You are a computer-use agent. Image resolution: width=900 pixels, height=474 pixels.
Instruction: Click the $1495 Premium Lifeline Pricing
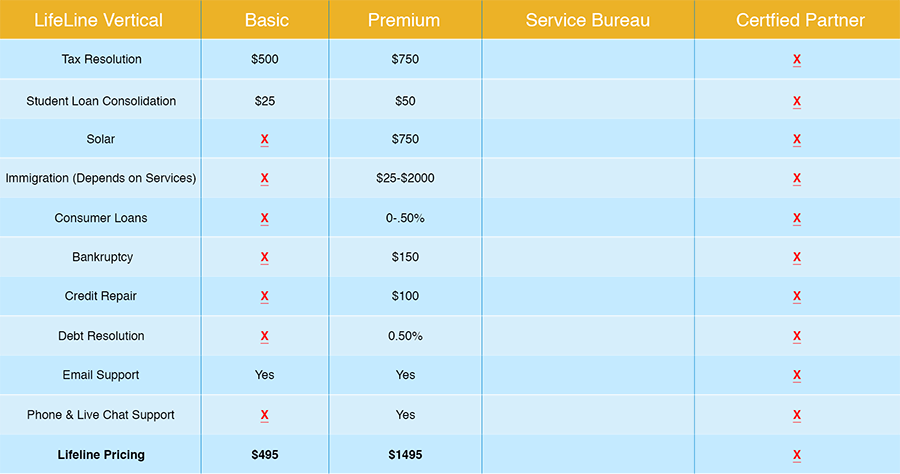click(405, 455)
